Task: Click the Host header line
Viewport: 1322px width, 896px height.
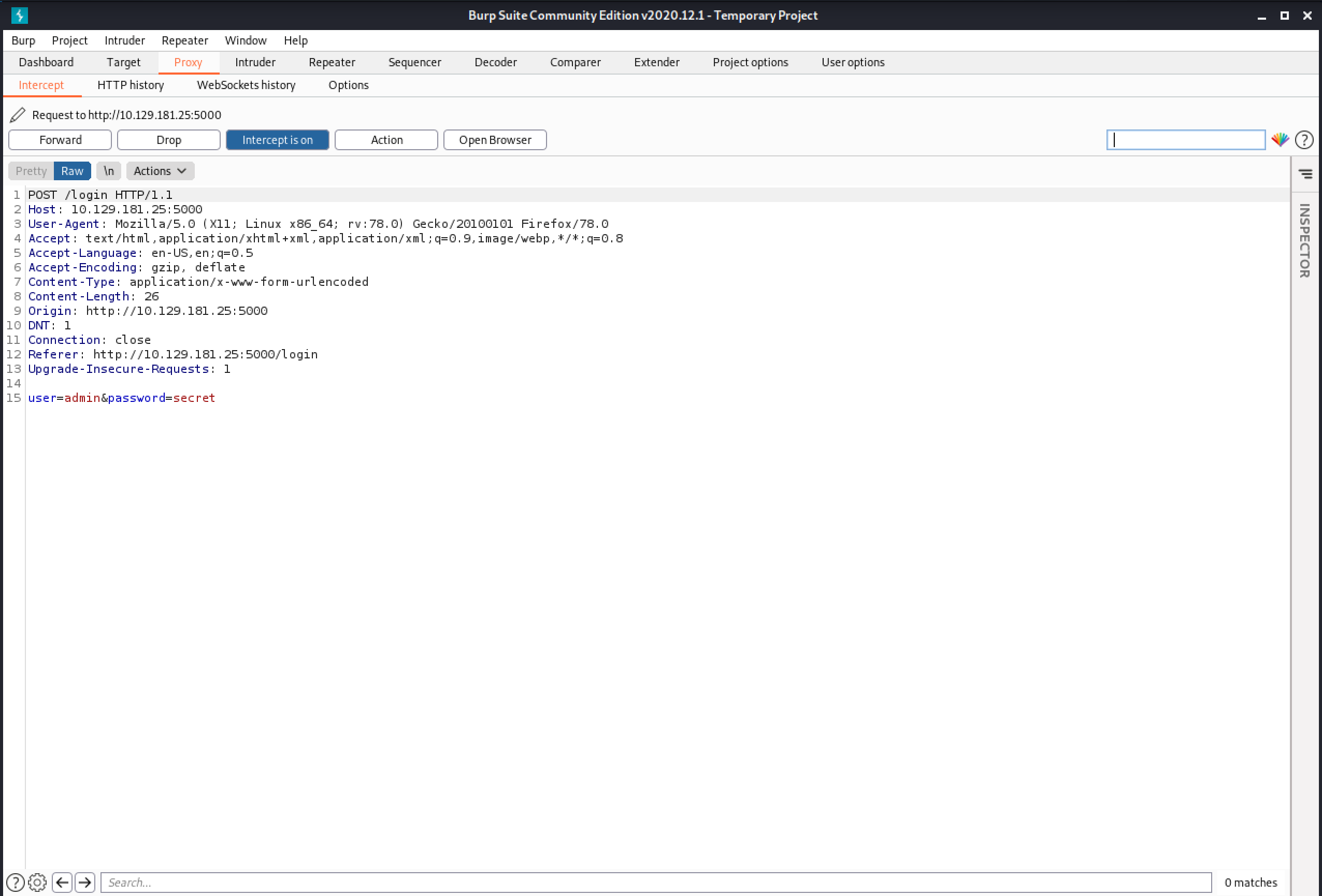Action: (x=116, y=209)
